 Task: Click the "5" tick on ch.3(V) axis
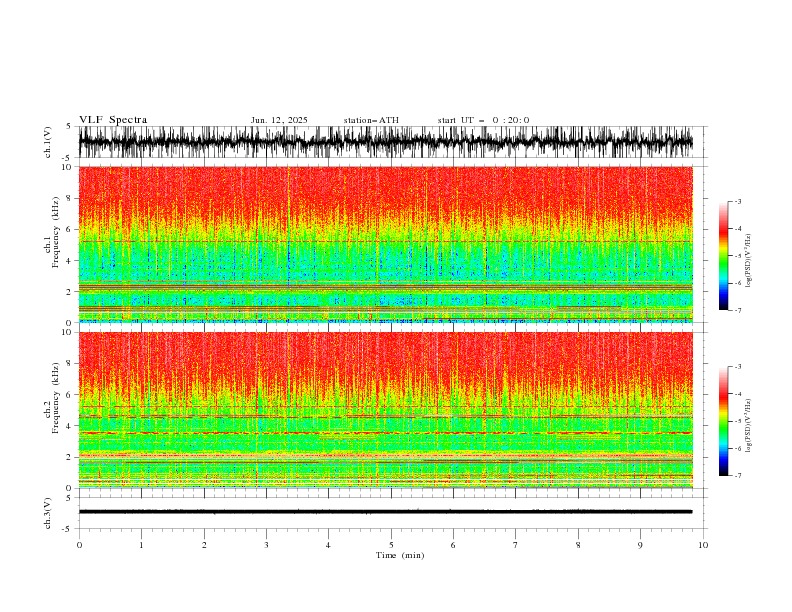[69, 497]
